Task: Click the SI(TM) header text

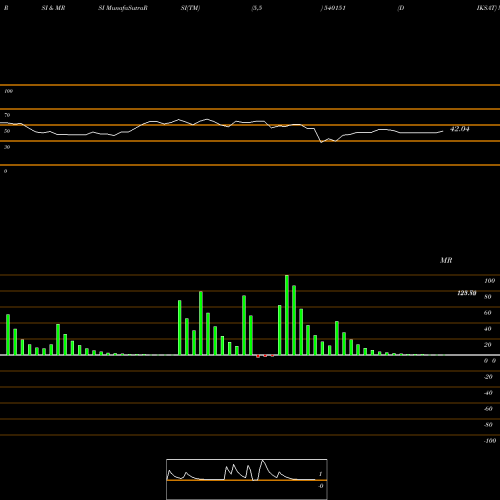Action: pyautogui.click(x=190, y=8)
